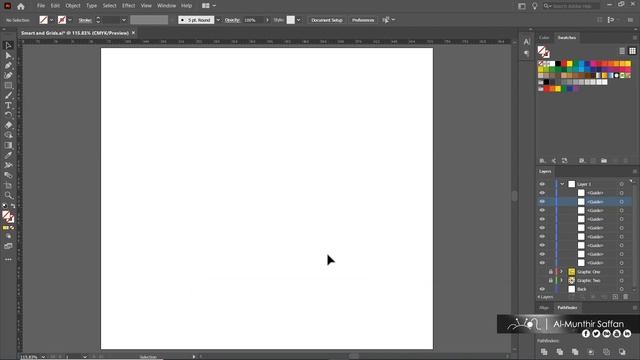Click the lightbulb Discover icon
The width and height of the screenshot is (640, 360).
click(534, 6)
